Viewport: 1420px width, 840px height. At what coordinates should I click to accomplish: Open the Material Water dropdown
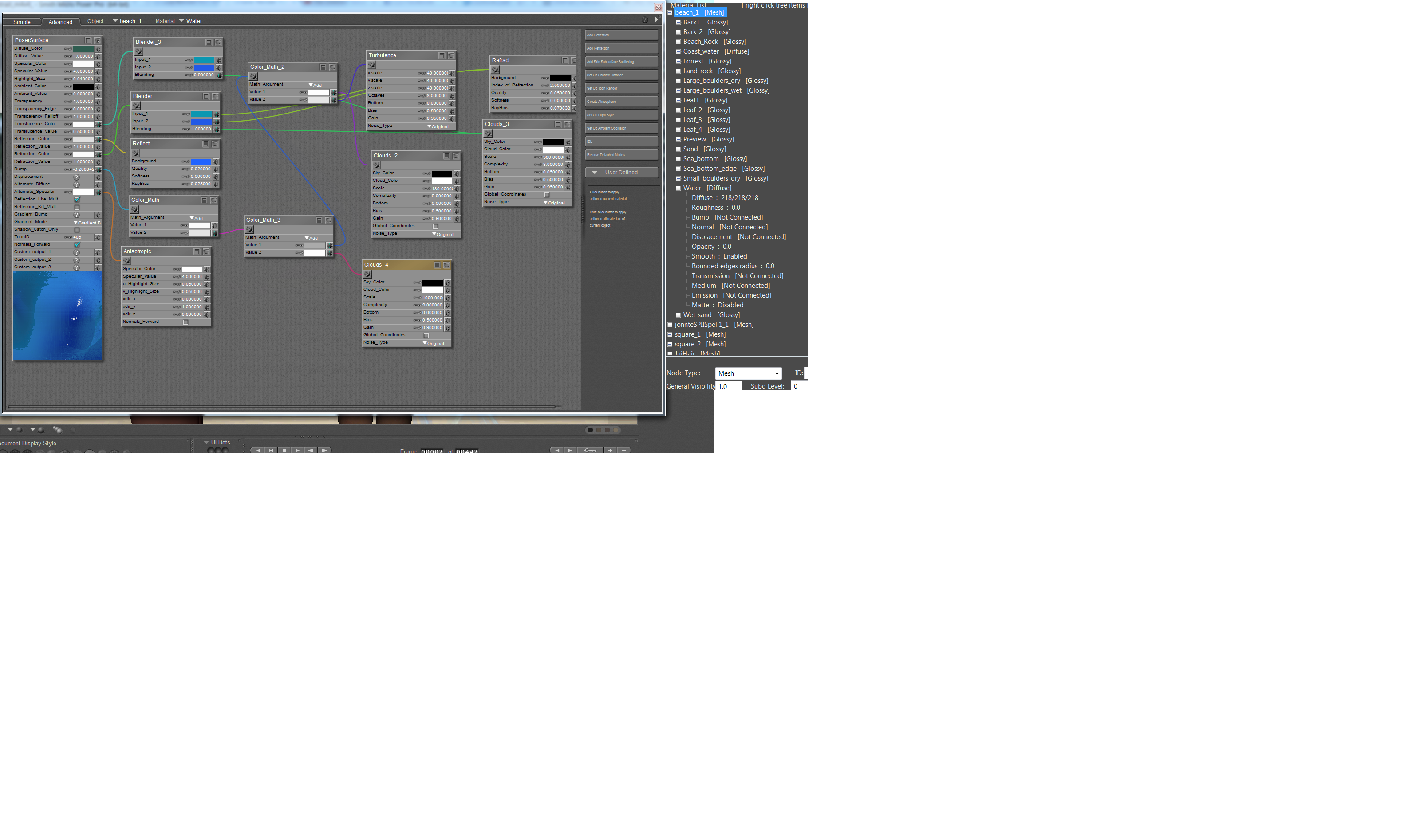coord(189,21)
